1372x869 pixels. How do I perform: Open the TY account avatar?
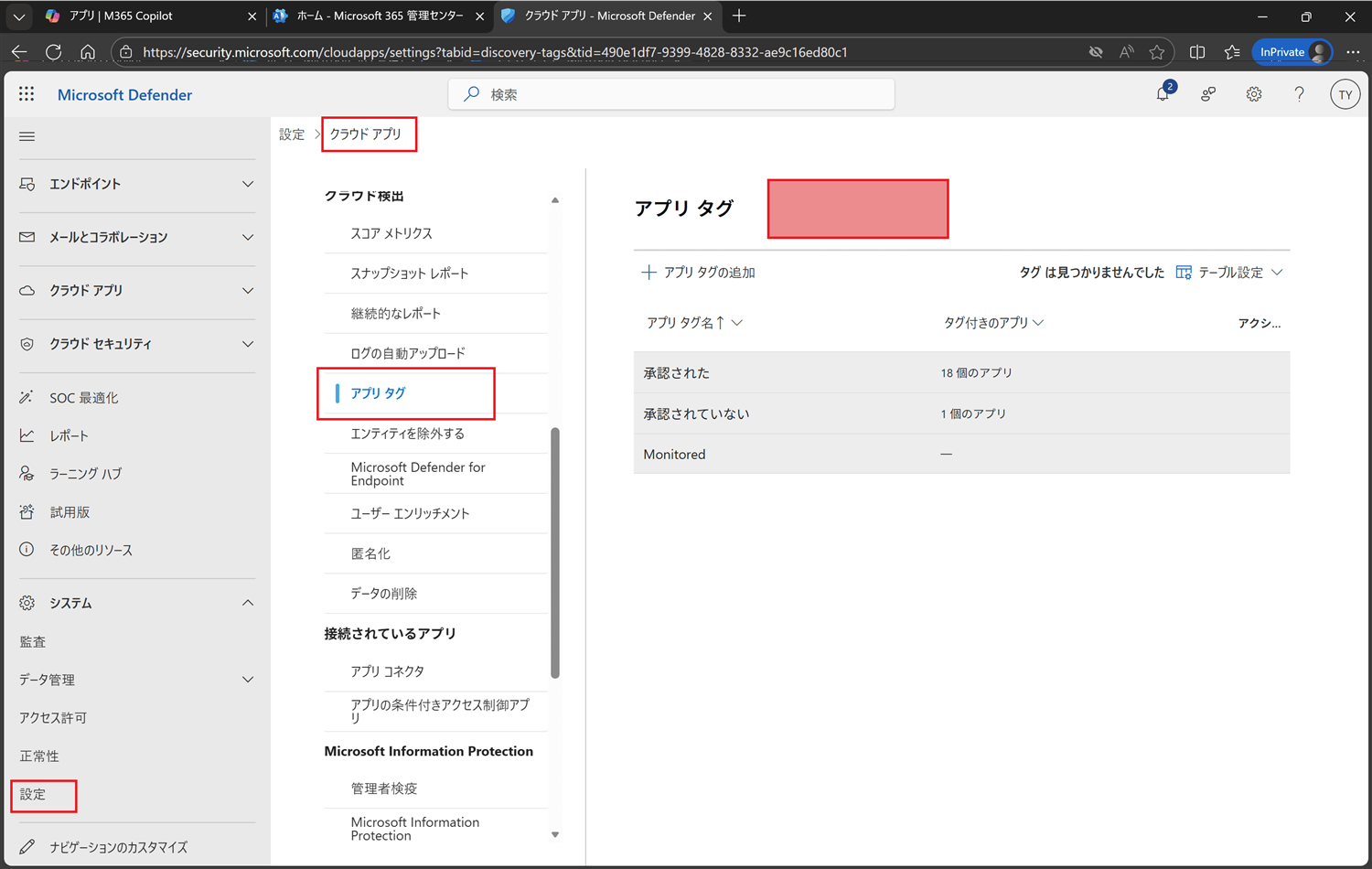[1345, 94]
